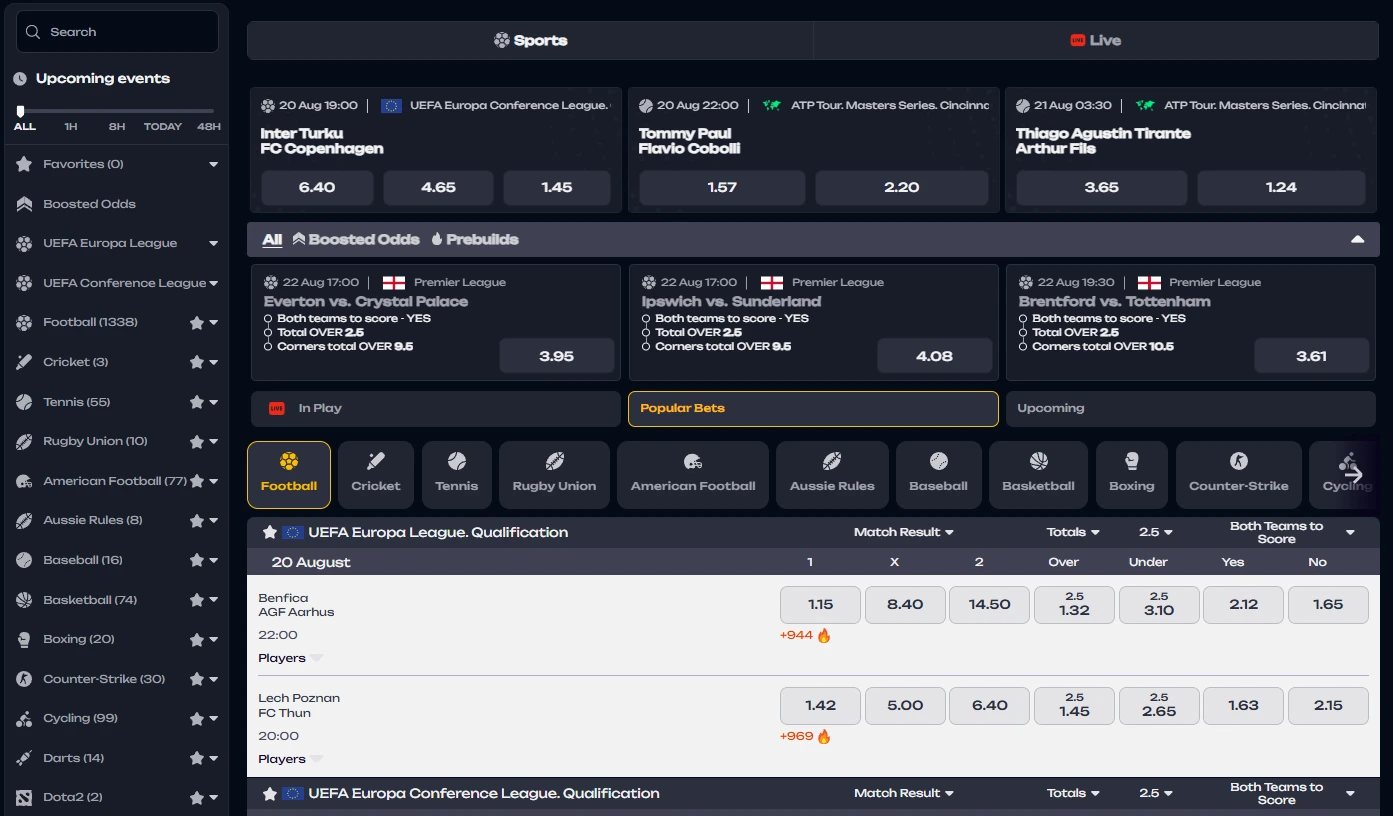Image resolution: width=1393 pixels, height=816 pixels.
Task: Switch to the Live tab
Action: point(1096,41)
